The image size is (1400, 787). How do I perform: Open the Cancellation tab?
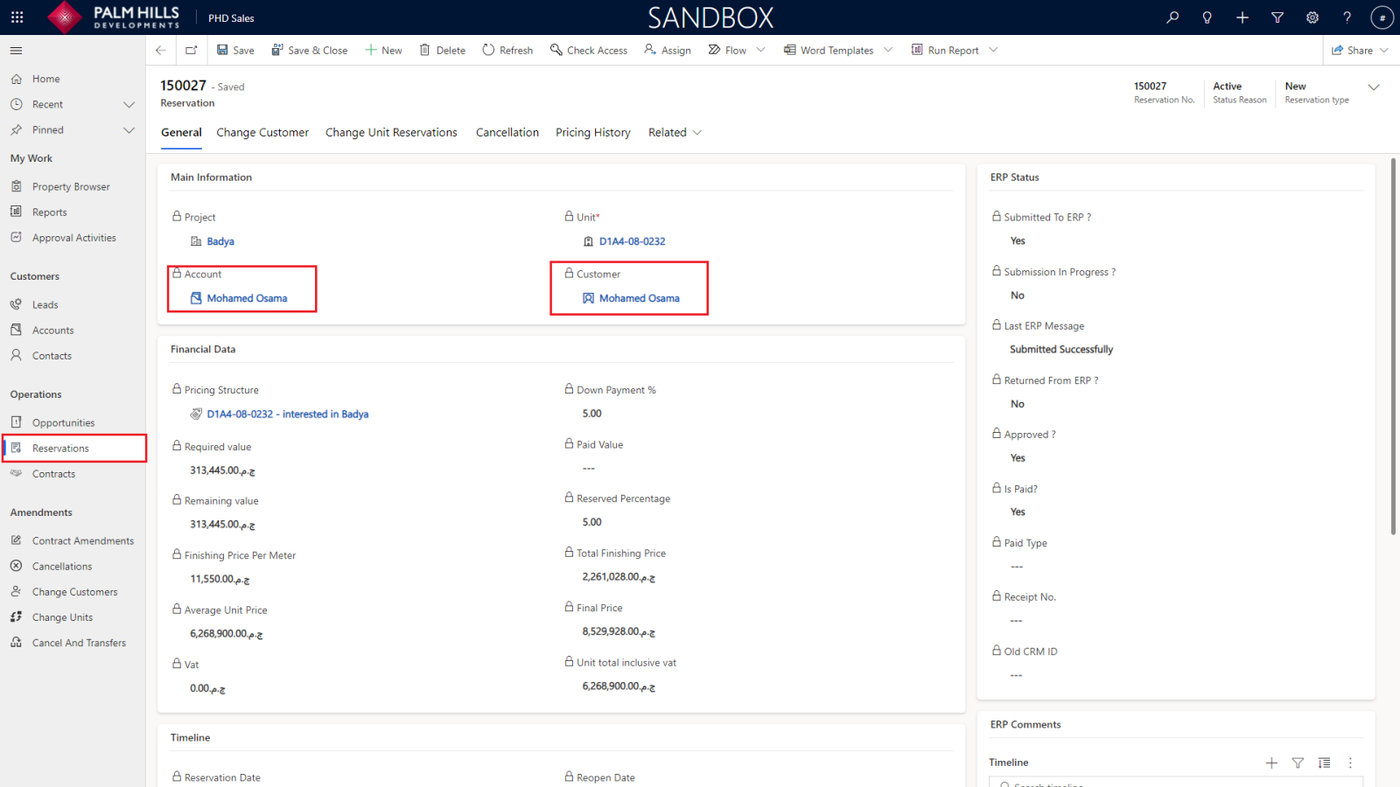(507, 132)
